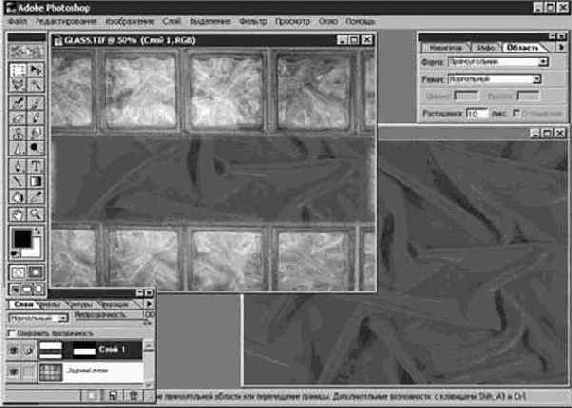Toggle the preserve transparency checkbox
The height and width of the screenshot is (408, 572).
coord(12,333)
